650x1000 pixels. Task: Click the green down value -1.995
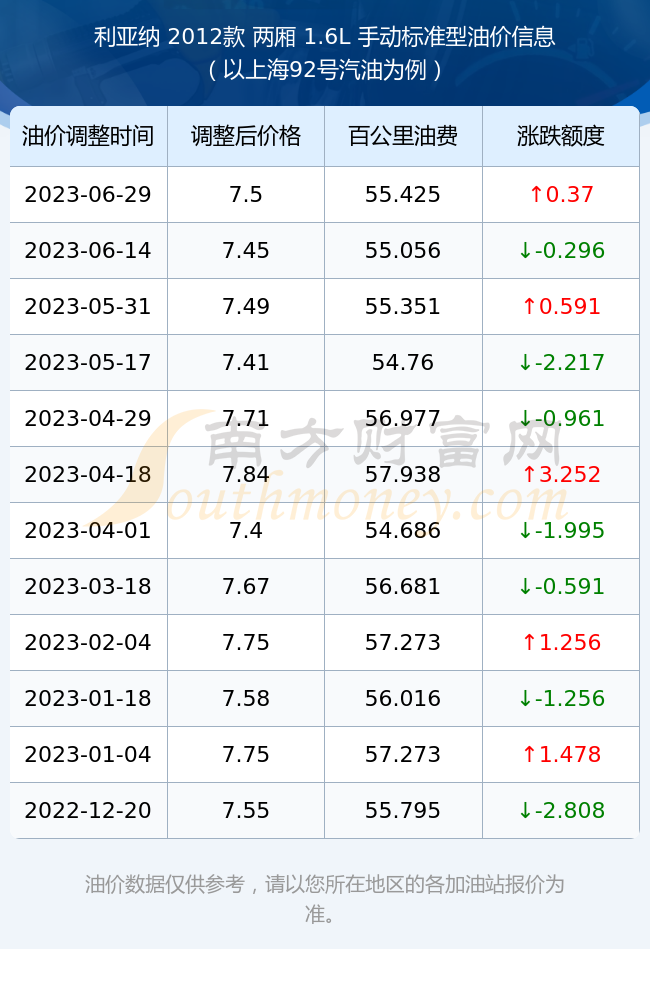pos(561,531)
